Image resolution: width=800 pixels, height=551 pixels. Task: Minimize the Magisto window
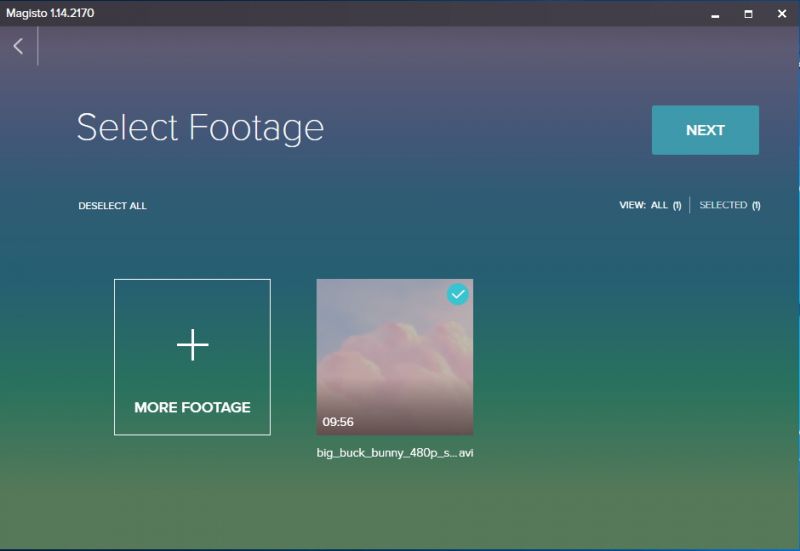click(x=715, y=14)
